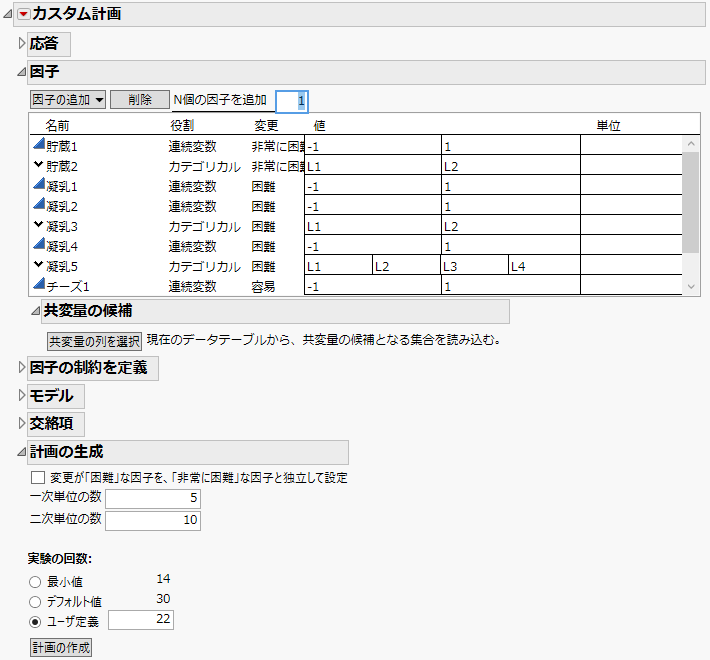Click the categorical icon beside 凝乳3
The width and height of the screenshot is (710, 660).
click(x=39, y=224)
